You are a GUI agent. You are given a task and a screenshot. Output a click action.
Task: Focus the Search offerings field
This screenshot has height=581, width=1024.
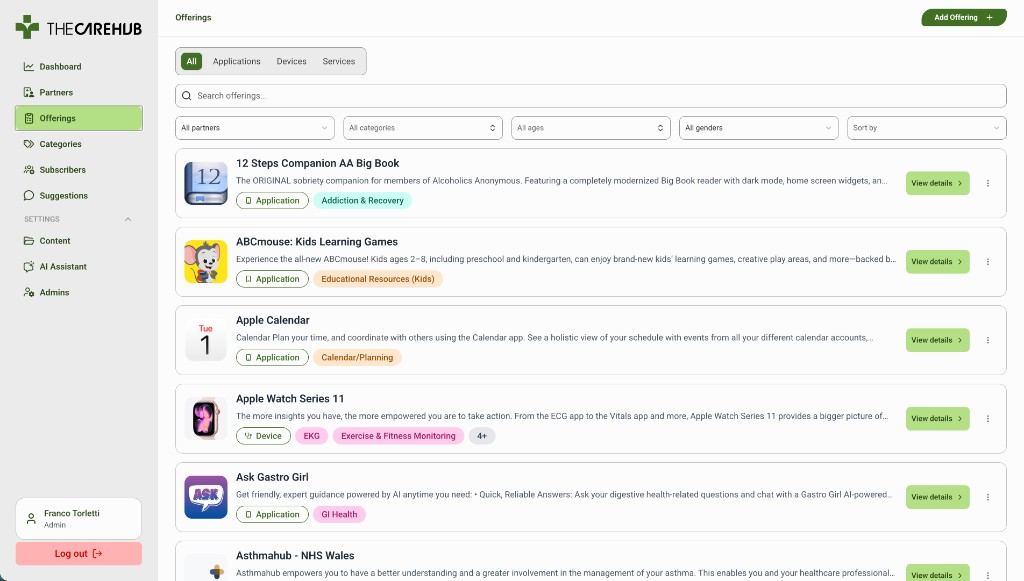590,96
